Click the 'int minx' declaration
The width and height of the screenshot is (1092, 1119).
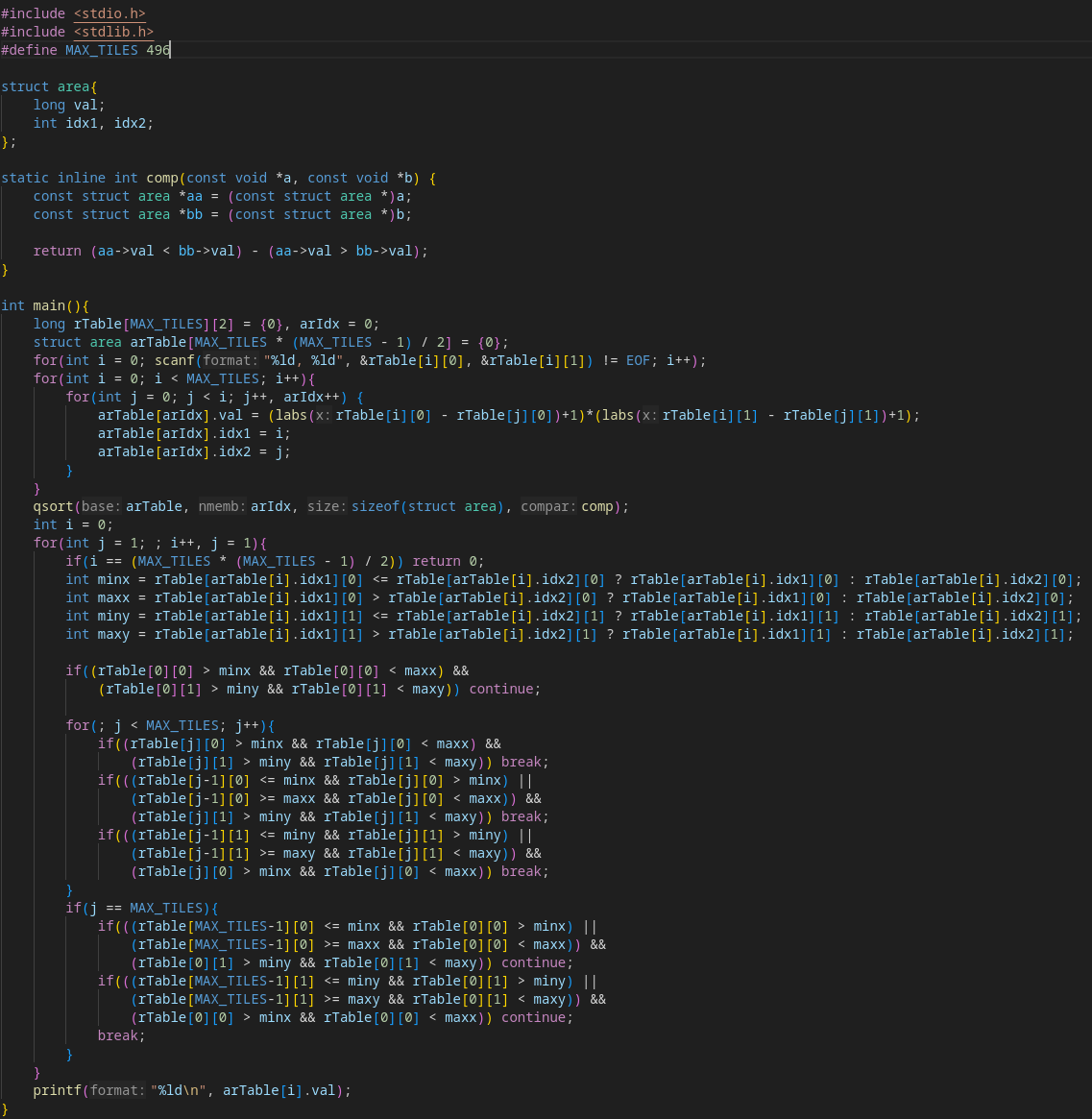pyautogui.click(x=98, y=579)
